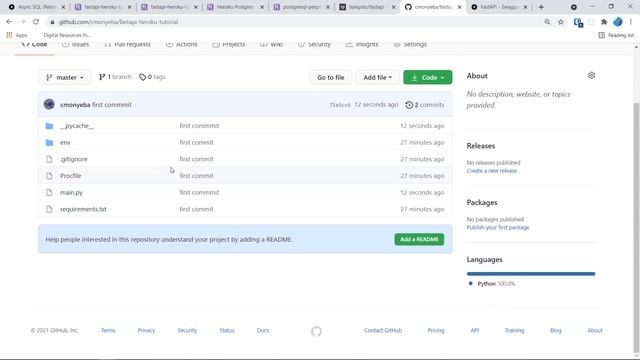Image resolution: width=640 pixels, height=360 pixels.
Task: Click the main.py file icon
Action: (x=49, y=192)
